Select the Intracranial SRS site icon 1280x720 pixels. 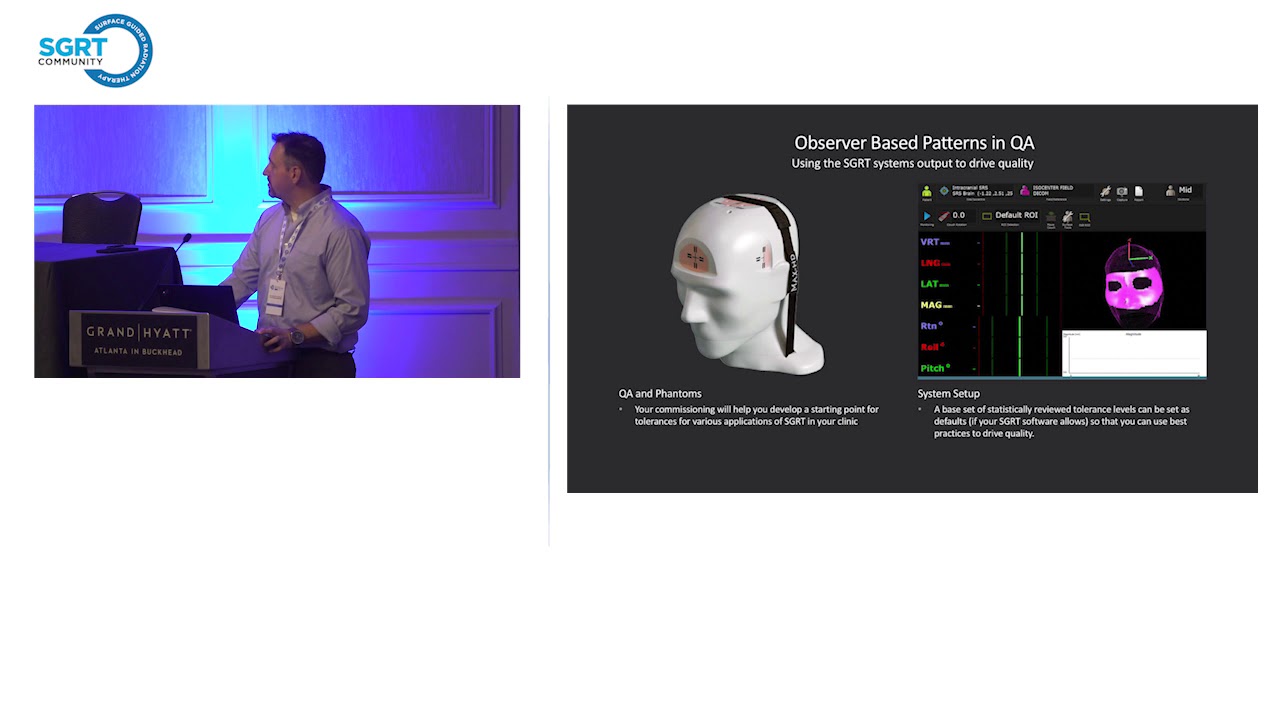[x=944, y=191]
